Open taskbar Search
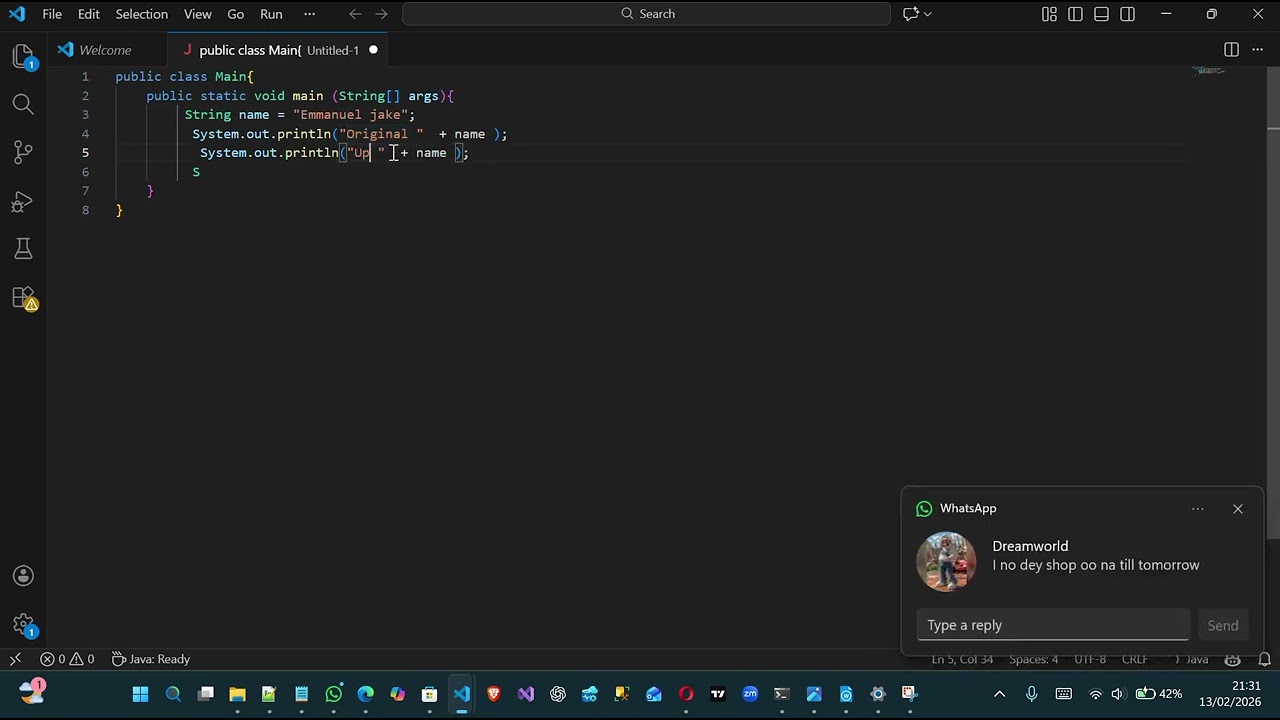 173,694
